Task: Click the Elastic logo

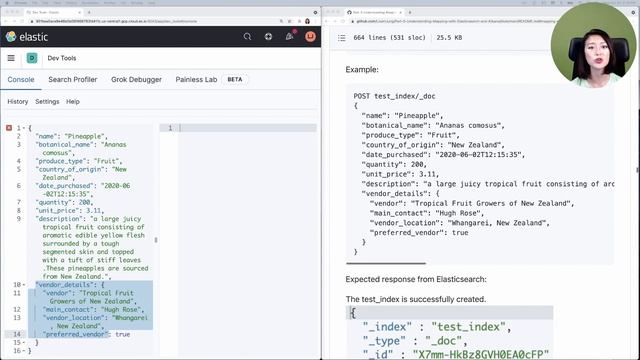Action: pos(27,37)
